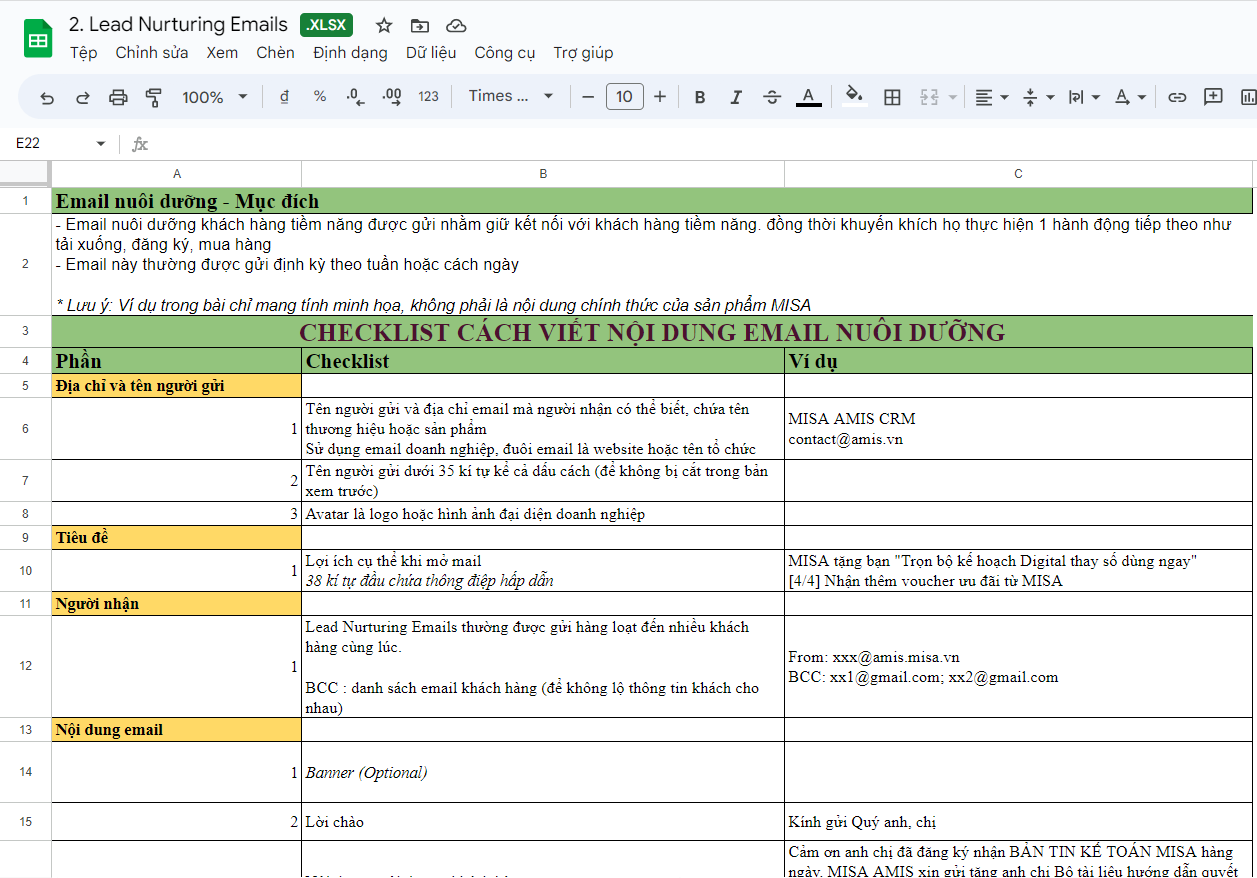Screen dimensions: 1257x878
Task: Rename the document title '2. Lead Nurturing Emails'
Action: 179,25
